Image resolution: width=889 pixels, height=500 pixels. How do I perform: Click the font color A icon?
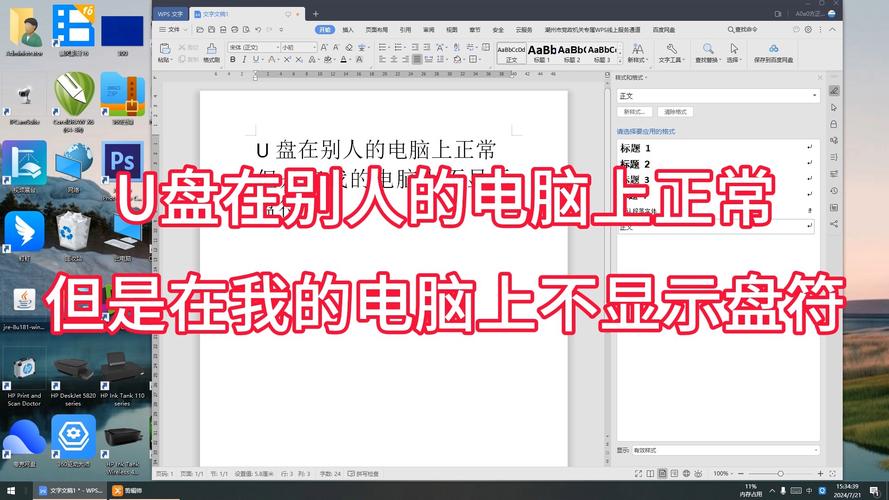point(344,60)
